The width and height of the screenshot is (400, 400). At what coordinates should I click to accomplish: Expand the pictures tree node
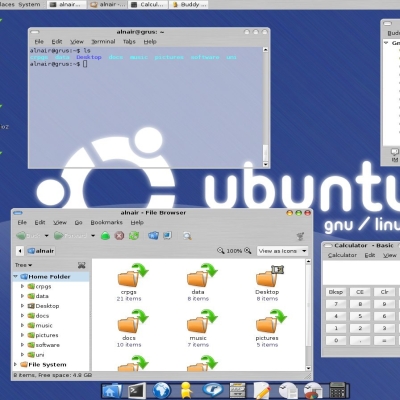[22, 335]
